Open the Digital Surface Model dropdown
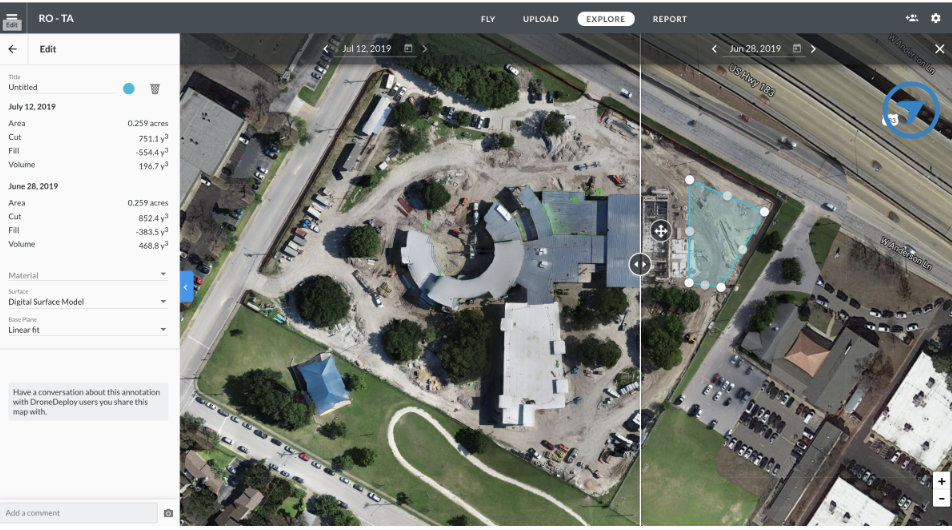 click(87, 302)
